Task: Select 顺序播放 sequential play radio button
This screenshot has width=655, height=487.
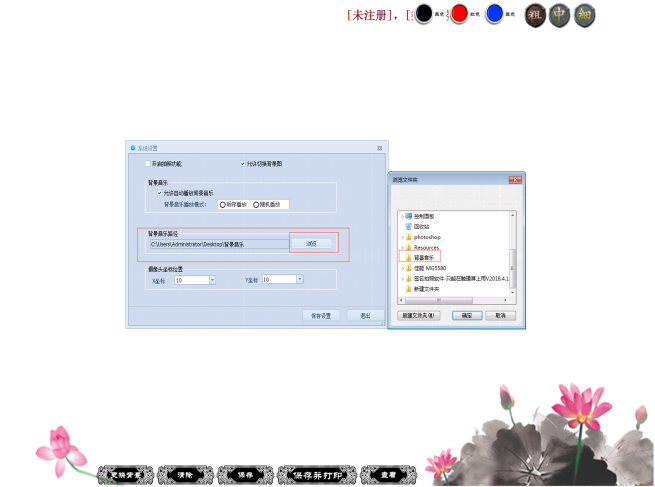Action: tap(222, 204)
